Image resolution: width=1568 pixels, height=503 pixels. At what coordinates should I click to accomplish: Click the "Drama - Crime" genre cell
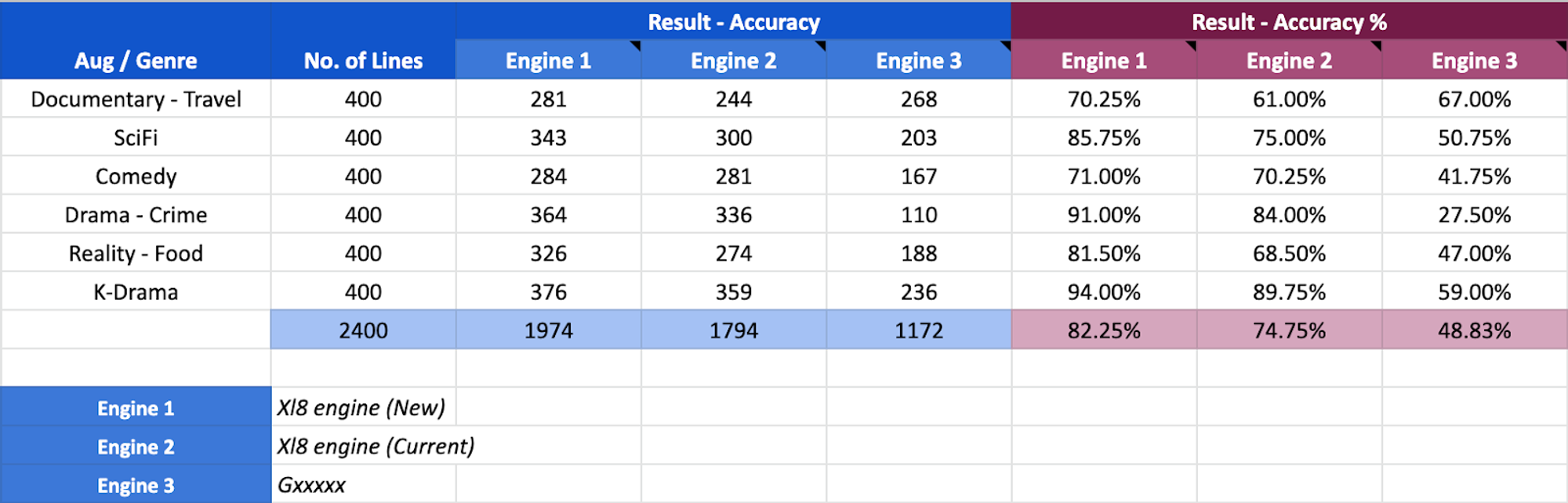(x=136, y=214)
